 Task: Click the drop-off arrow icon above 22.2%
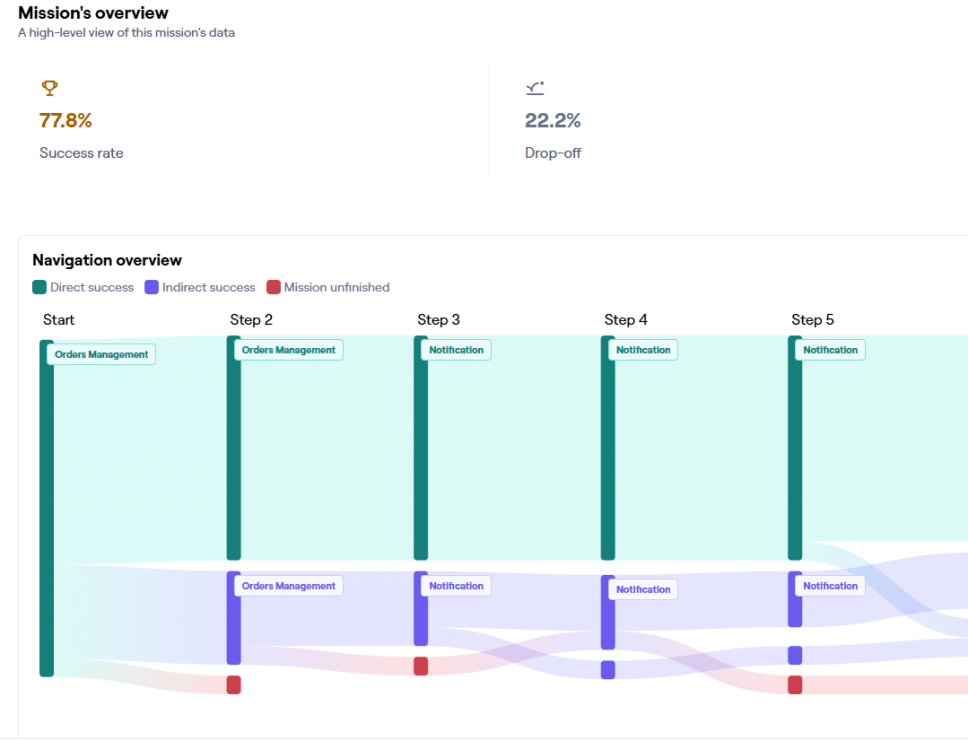[x=534, y=88]
